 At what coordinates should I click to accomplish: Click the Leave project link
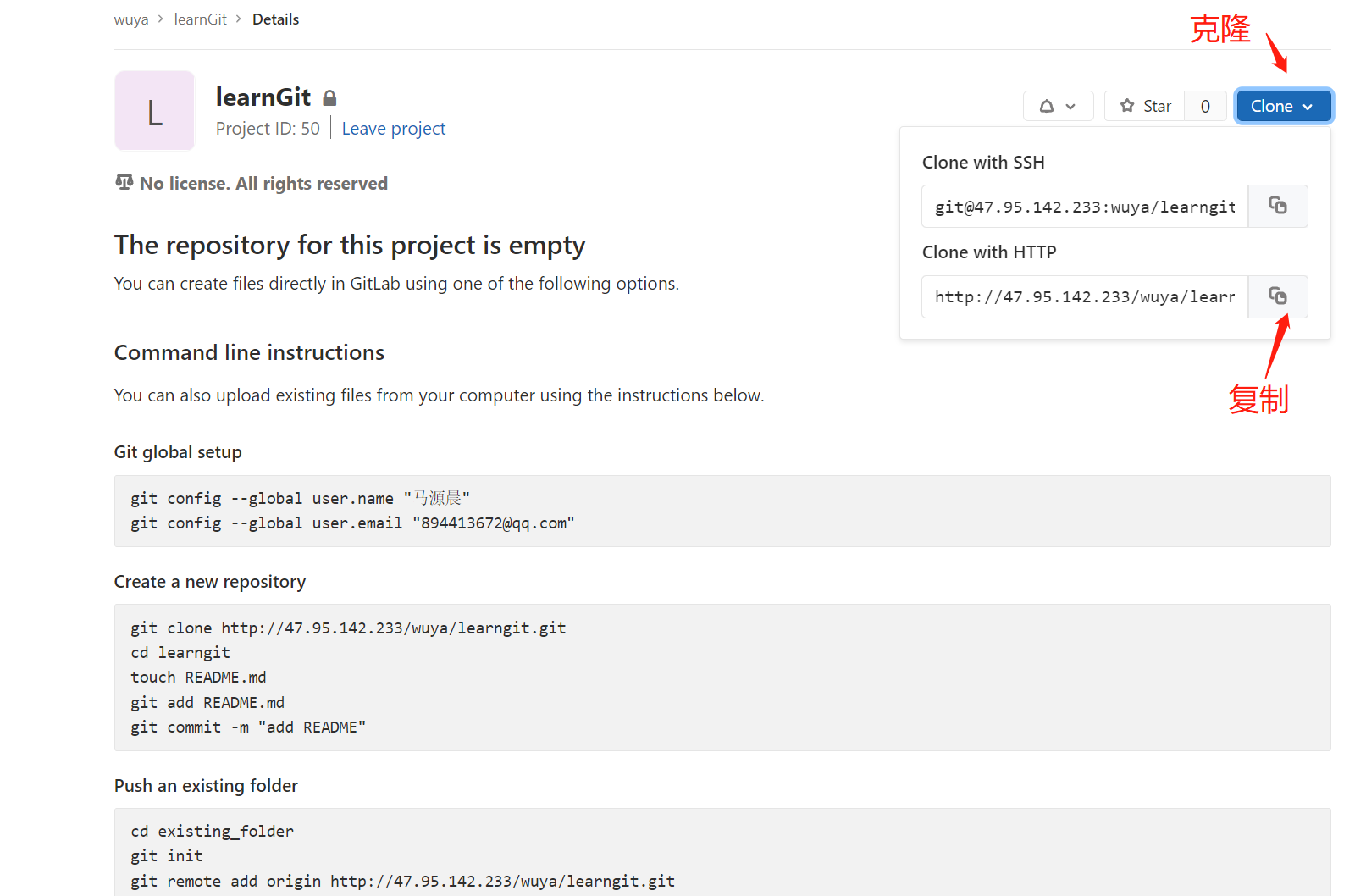394,129
